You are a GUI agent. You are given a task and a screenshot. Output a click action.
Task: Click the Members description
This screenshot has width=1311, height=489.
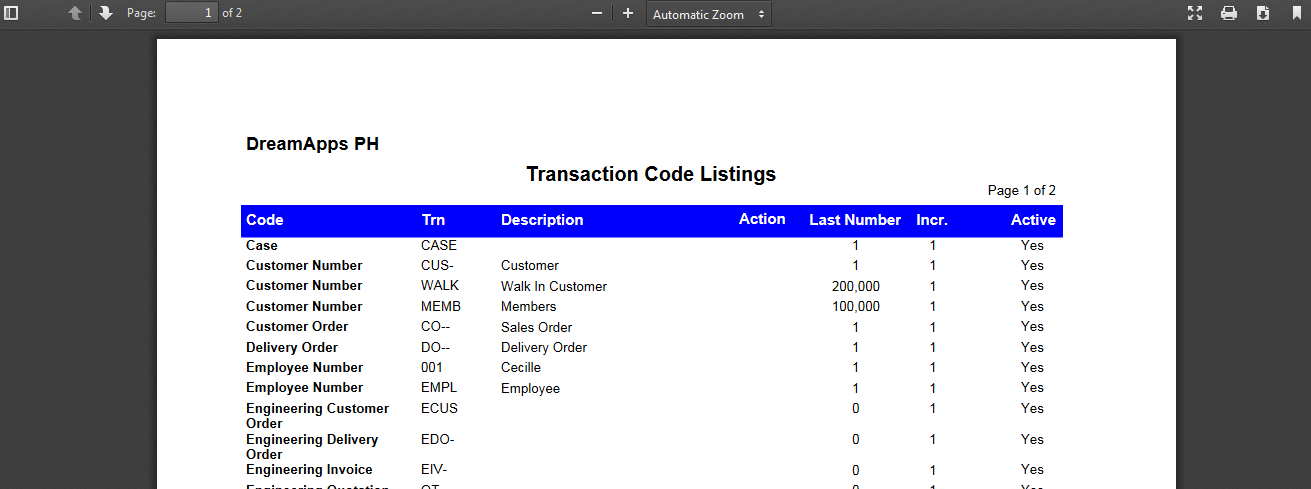tap(528, 307)
